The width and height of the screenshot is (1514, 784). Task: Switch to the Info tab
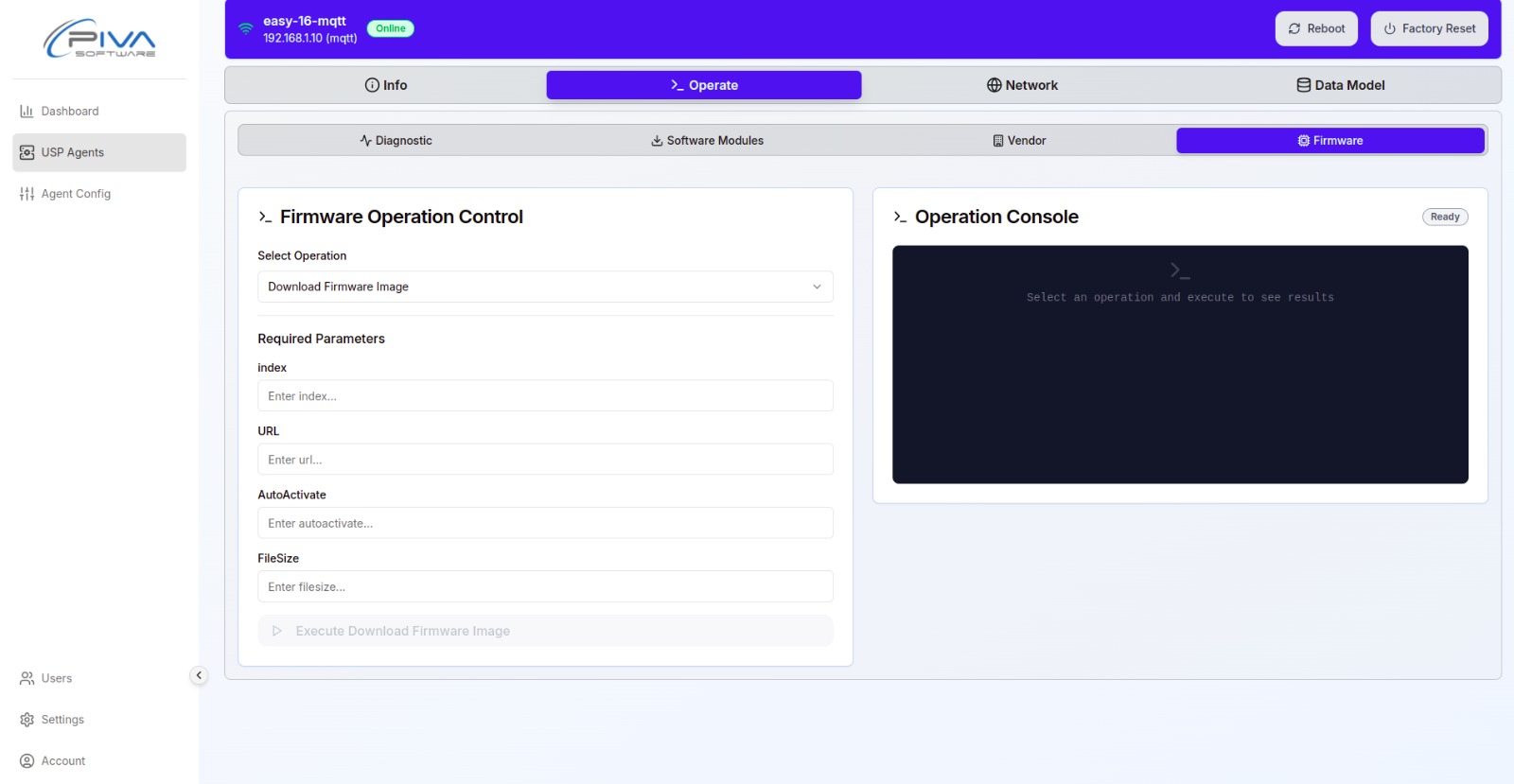[x=385, y=85]
